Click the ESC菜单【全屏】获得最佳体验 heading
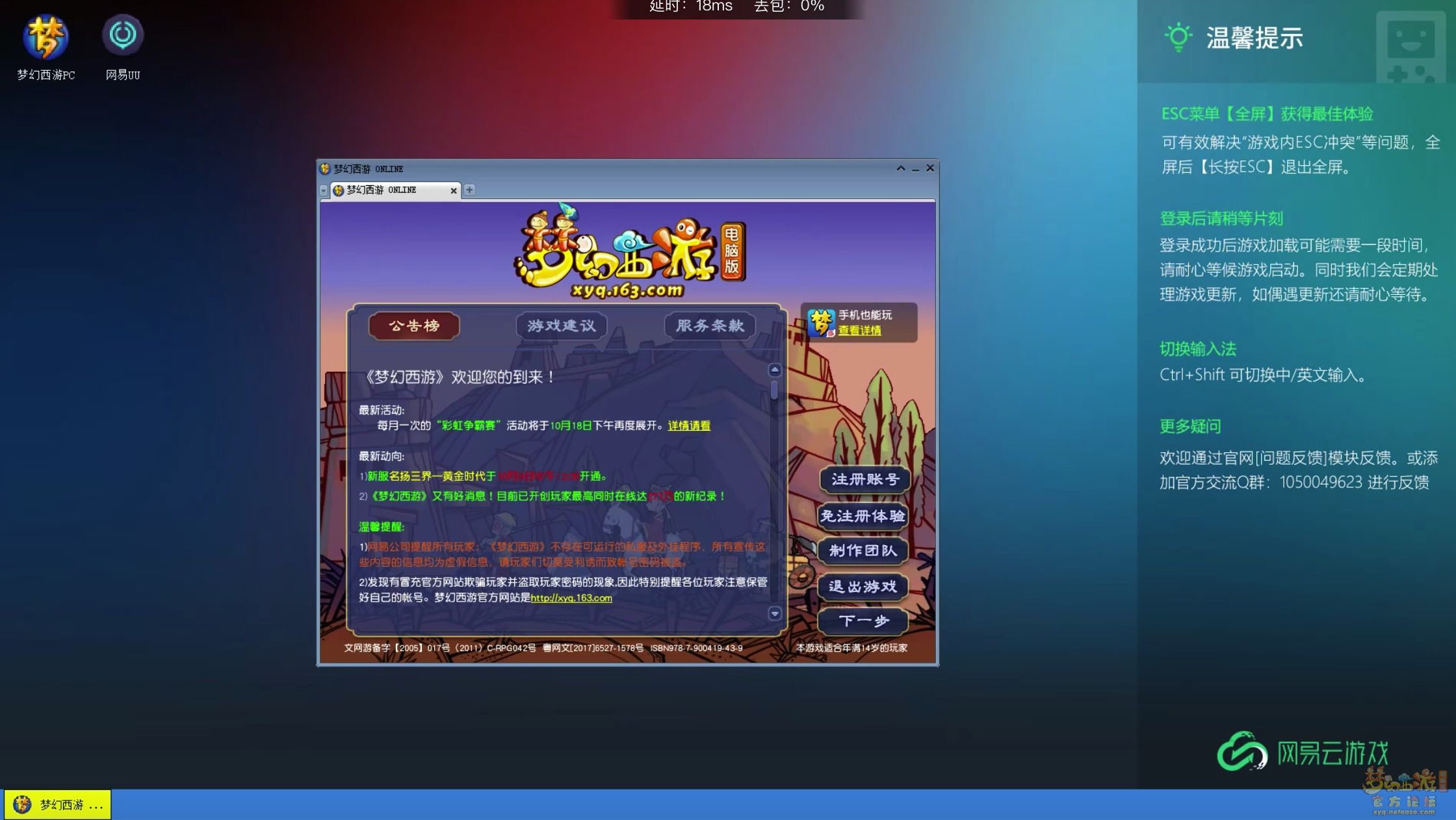Image resolution: width=1456 pixels, height=820 pixels. tap(1267, 114)
